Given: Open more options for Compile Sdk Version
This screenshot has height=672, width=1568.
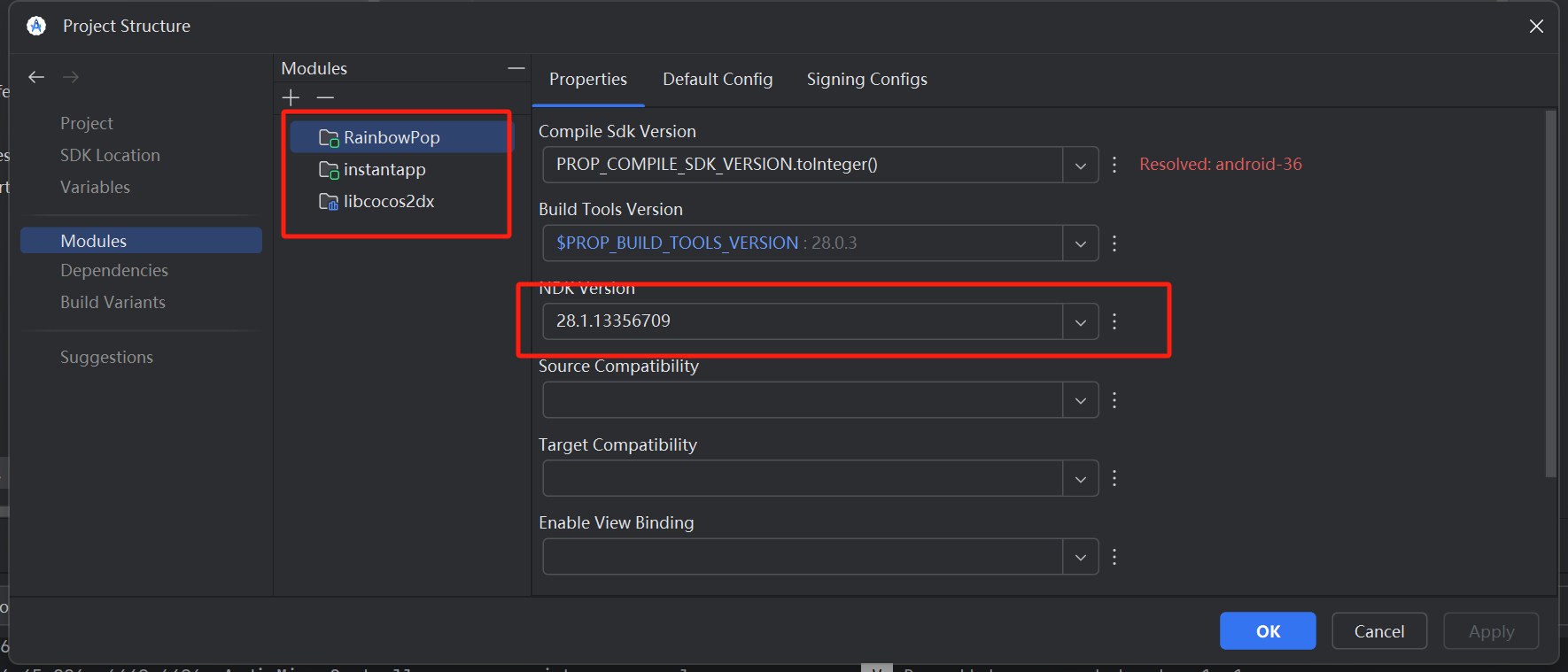Looking at the screenshot, I should coord(1114,165).
